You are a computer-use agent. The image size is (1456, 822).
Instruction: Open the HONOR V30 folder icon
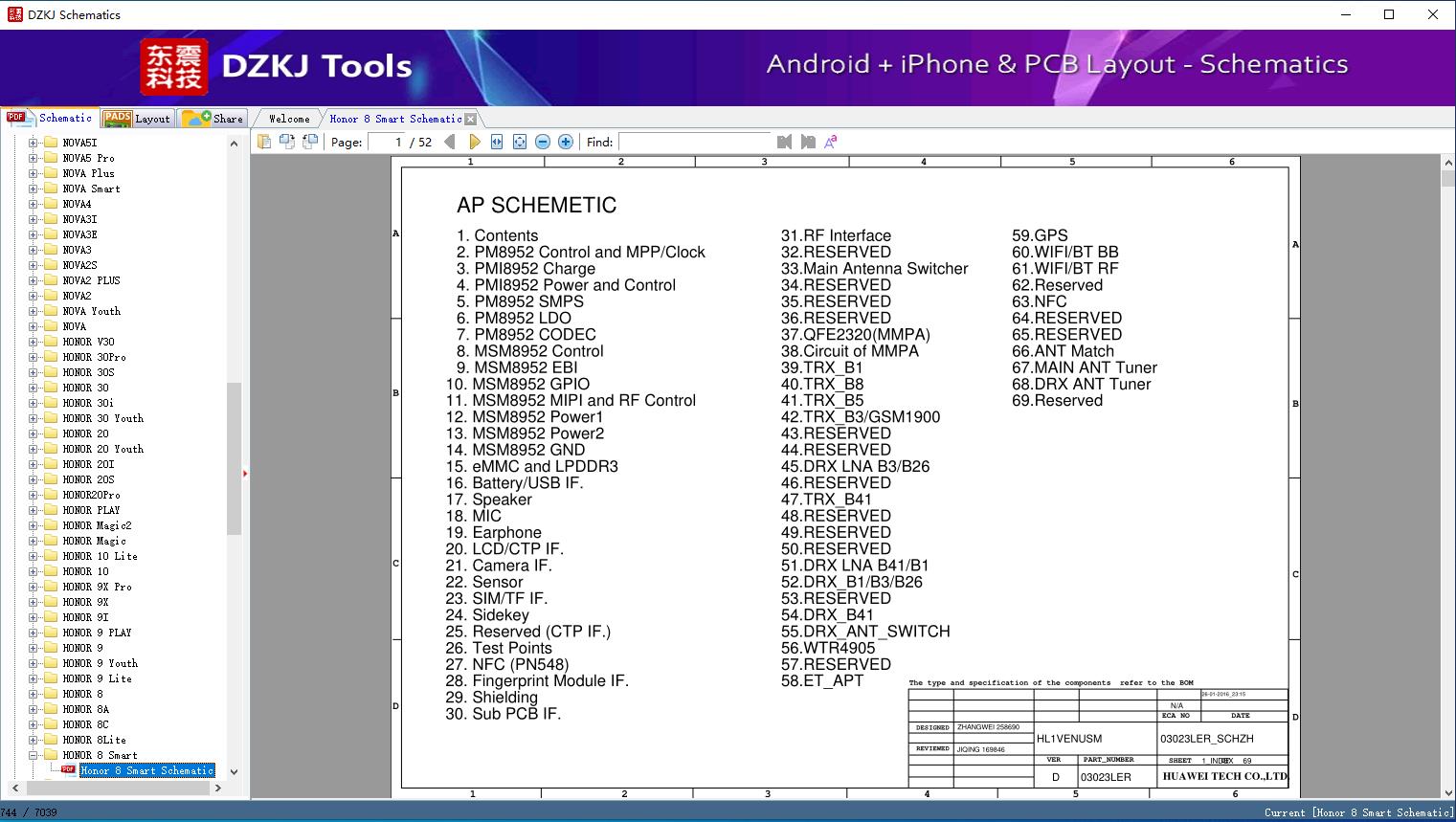[51, 342]
